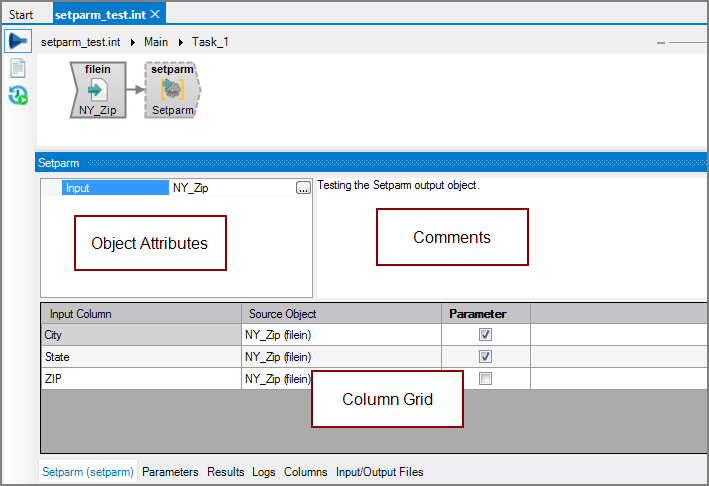Click the document page icon in sidebar

(17, 68)
